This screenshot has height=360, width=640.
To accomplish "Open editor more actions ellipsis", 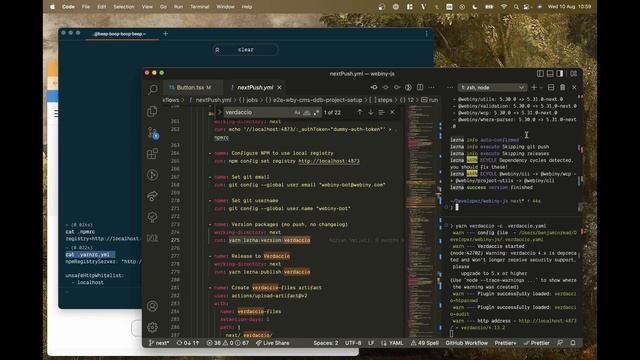I will [x=431, y=87].
